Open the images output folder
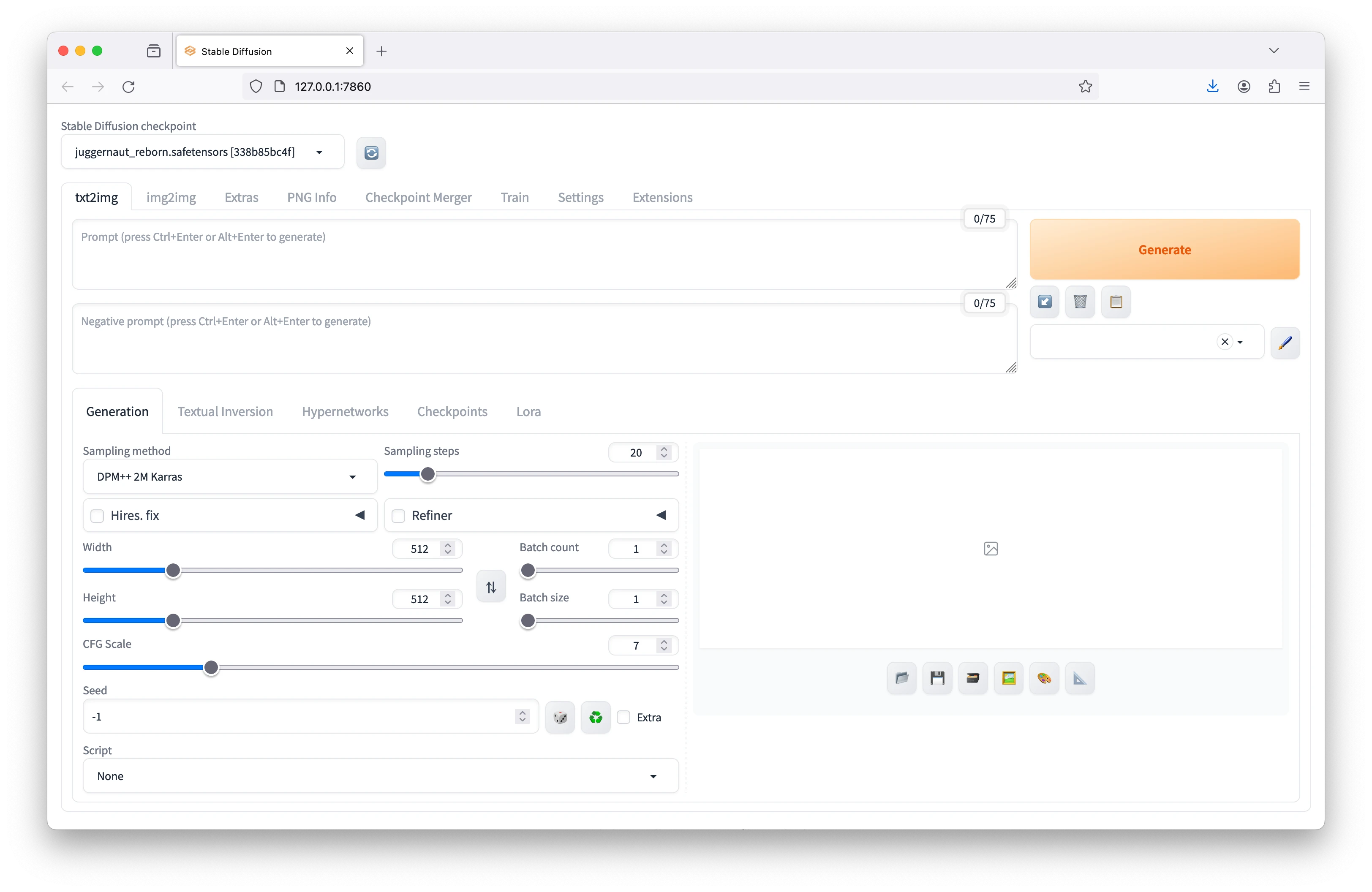 point(901,678)
